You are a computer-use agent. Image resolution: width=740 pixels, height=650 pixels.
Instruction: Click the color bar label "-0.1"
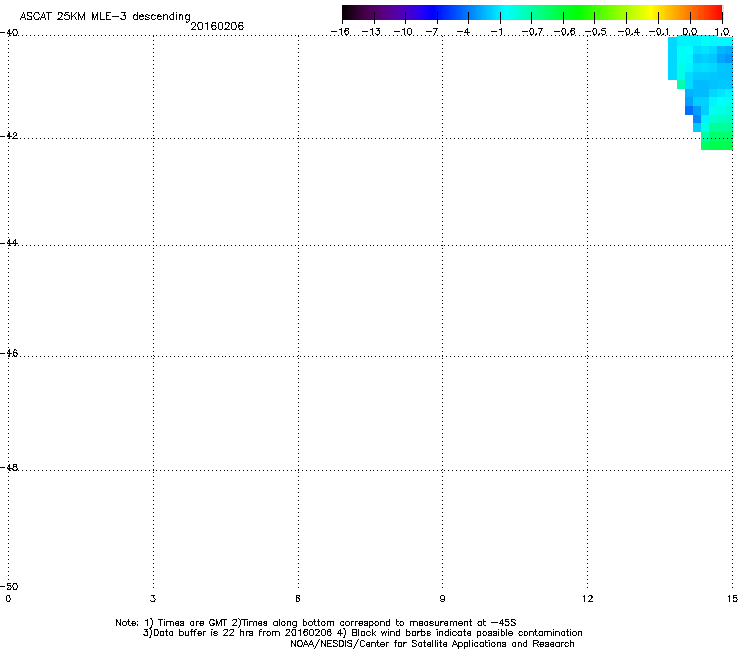coord(659,32)
